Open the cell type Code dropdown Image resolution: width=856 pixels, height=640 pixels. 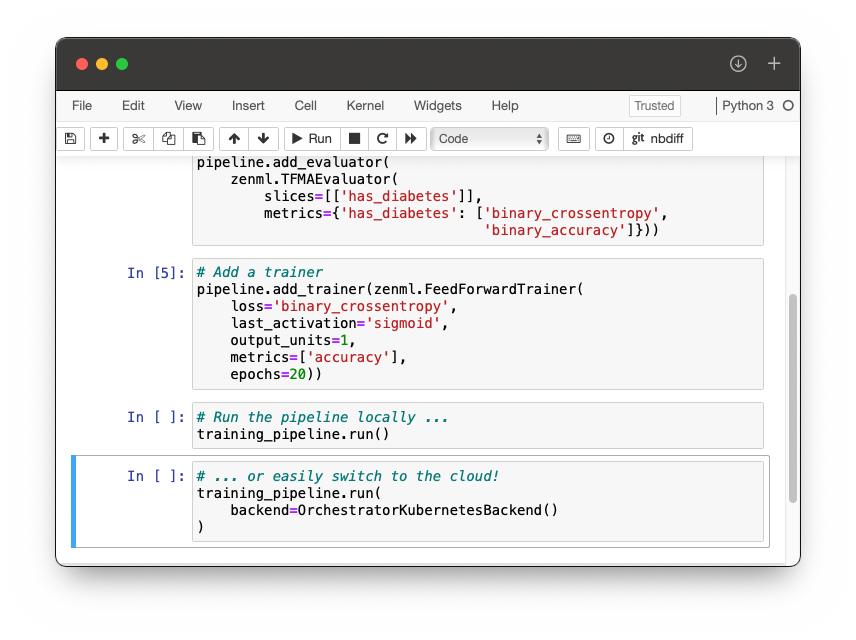coord(490,139)
